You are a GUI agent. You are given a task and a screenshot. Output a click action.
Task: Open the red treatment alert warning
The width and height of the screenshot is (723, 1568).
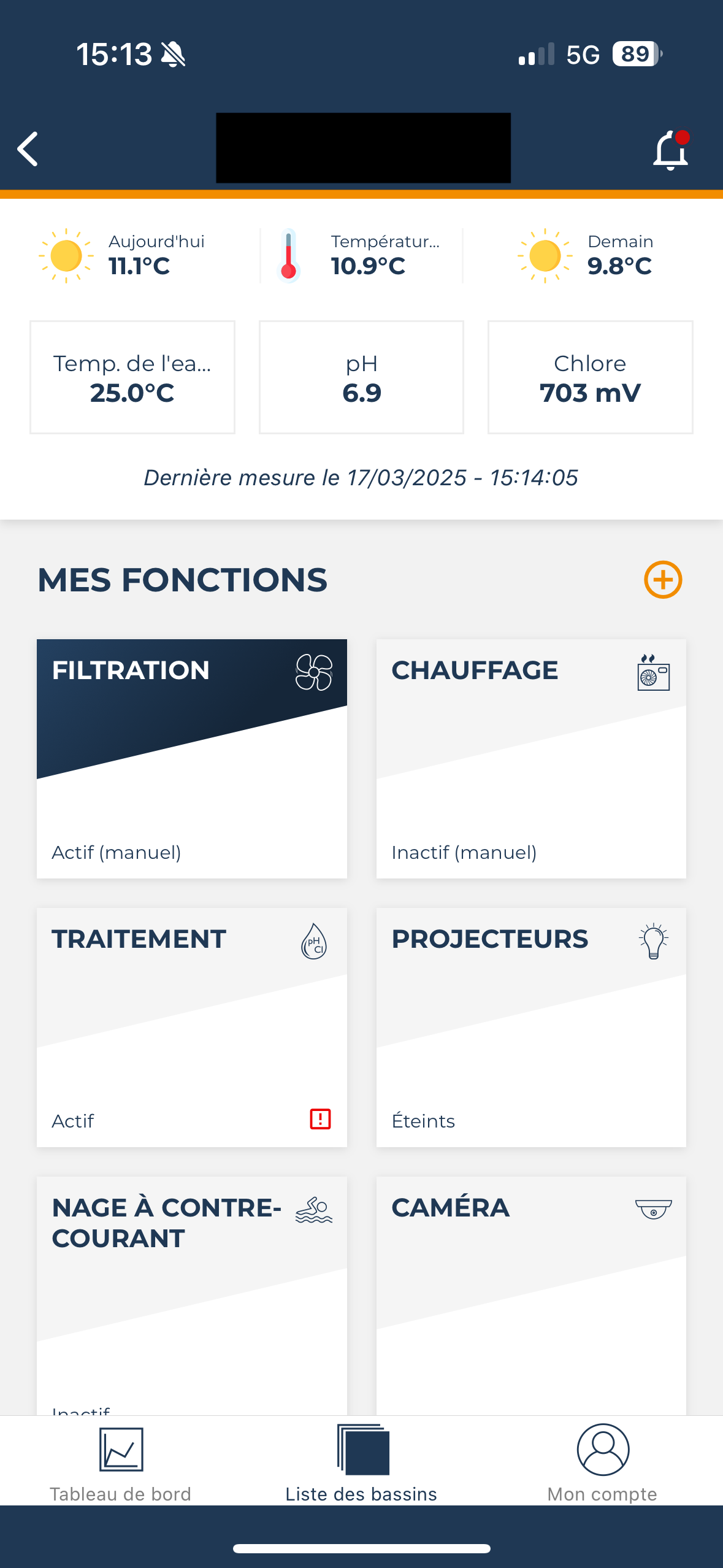320,1119
